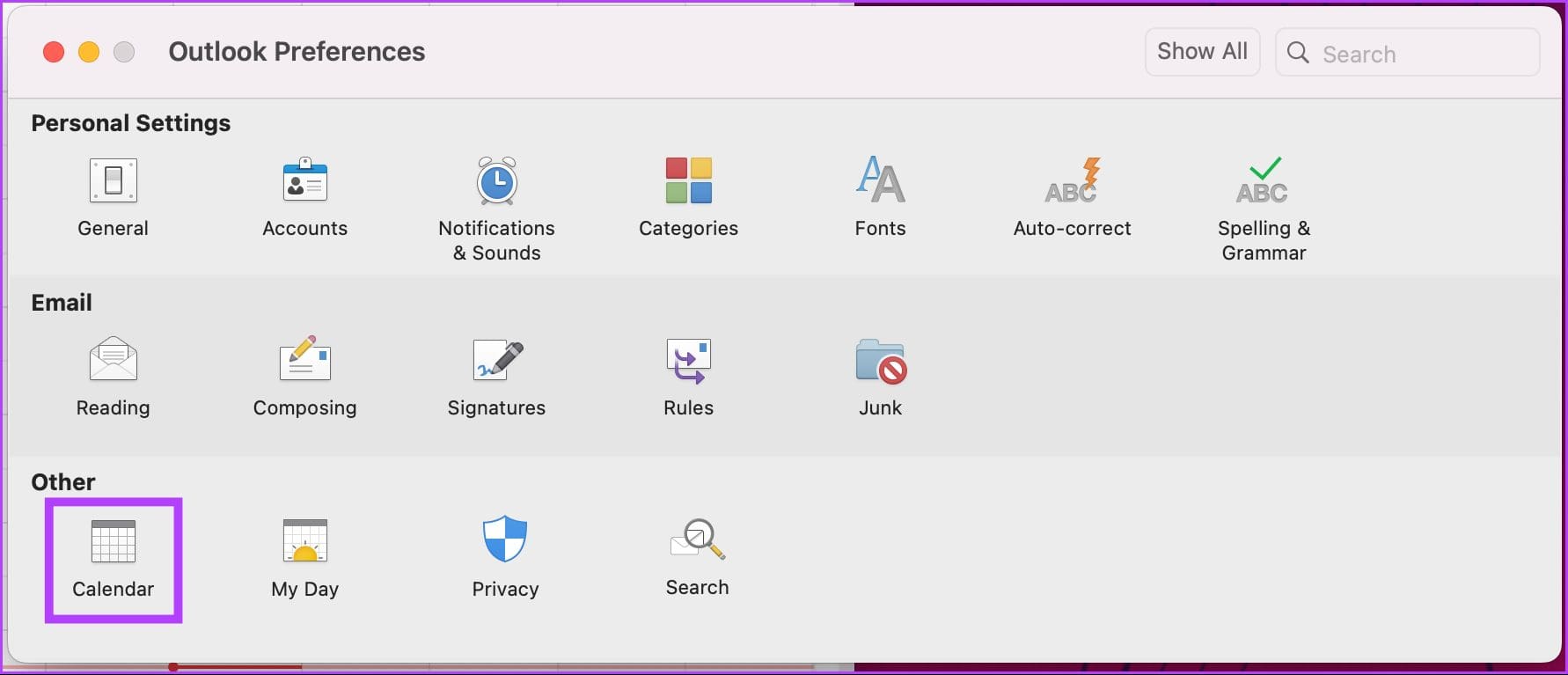Screen dimensions: 1568x675
Task: Open Auto-correct preferences
Action: [x=1072, y=197]
